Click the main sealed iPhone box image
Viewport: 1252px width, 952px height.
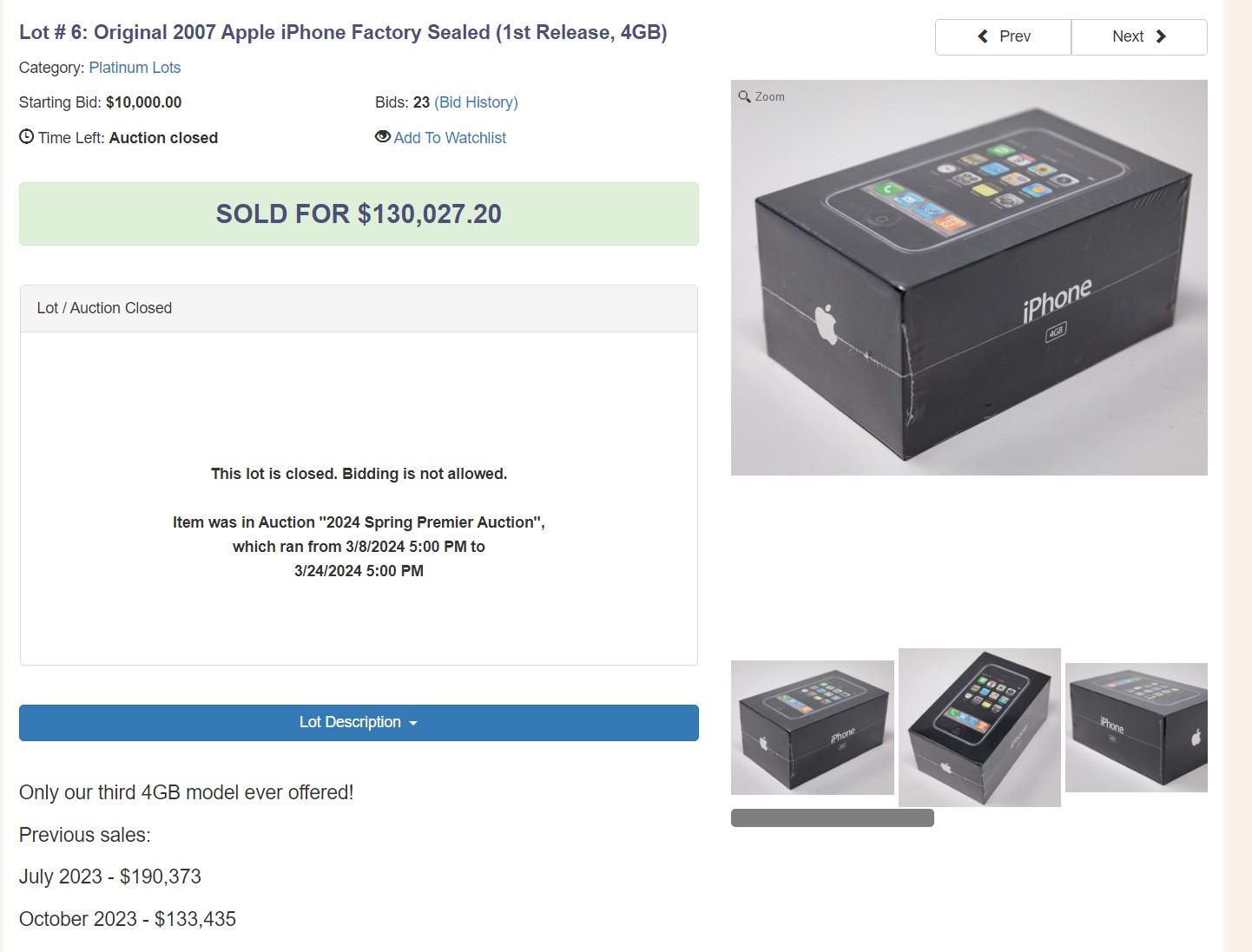(969, 278)
